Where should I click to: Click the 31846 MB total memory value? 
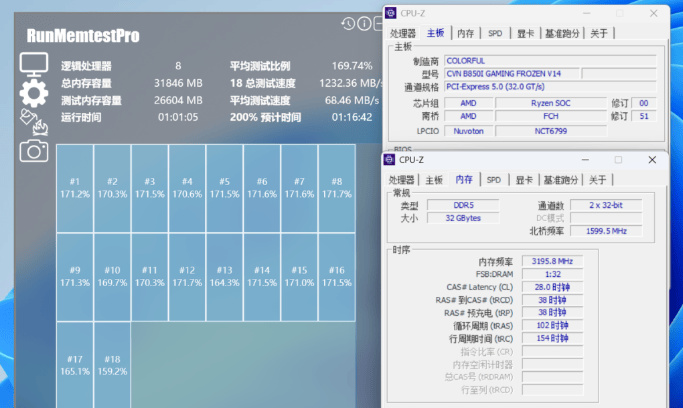point(178,83)
